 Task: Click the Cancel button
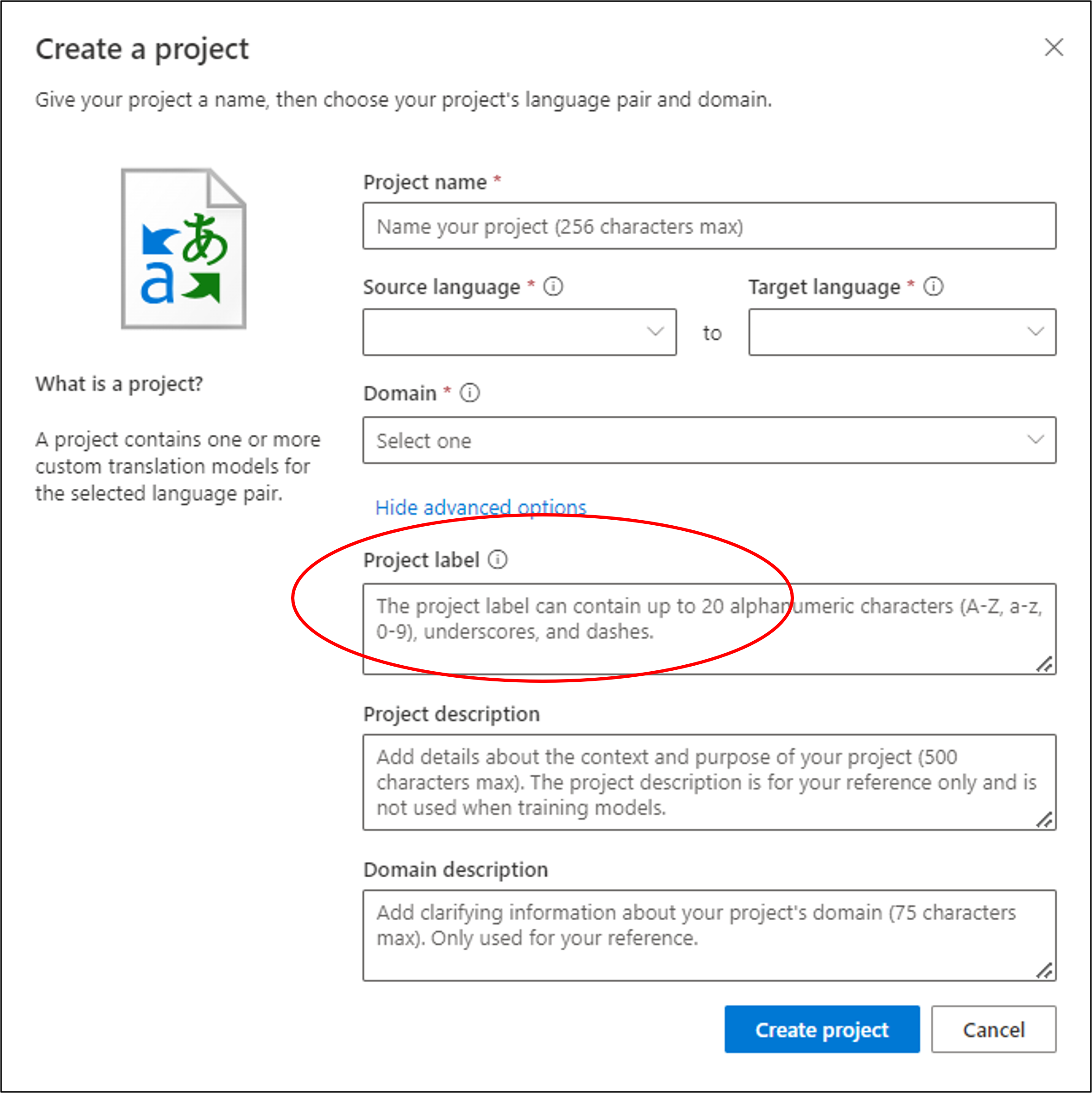[x=994, y=1030]
